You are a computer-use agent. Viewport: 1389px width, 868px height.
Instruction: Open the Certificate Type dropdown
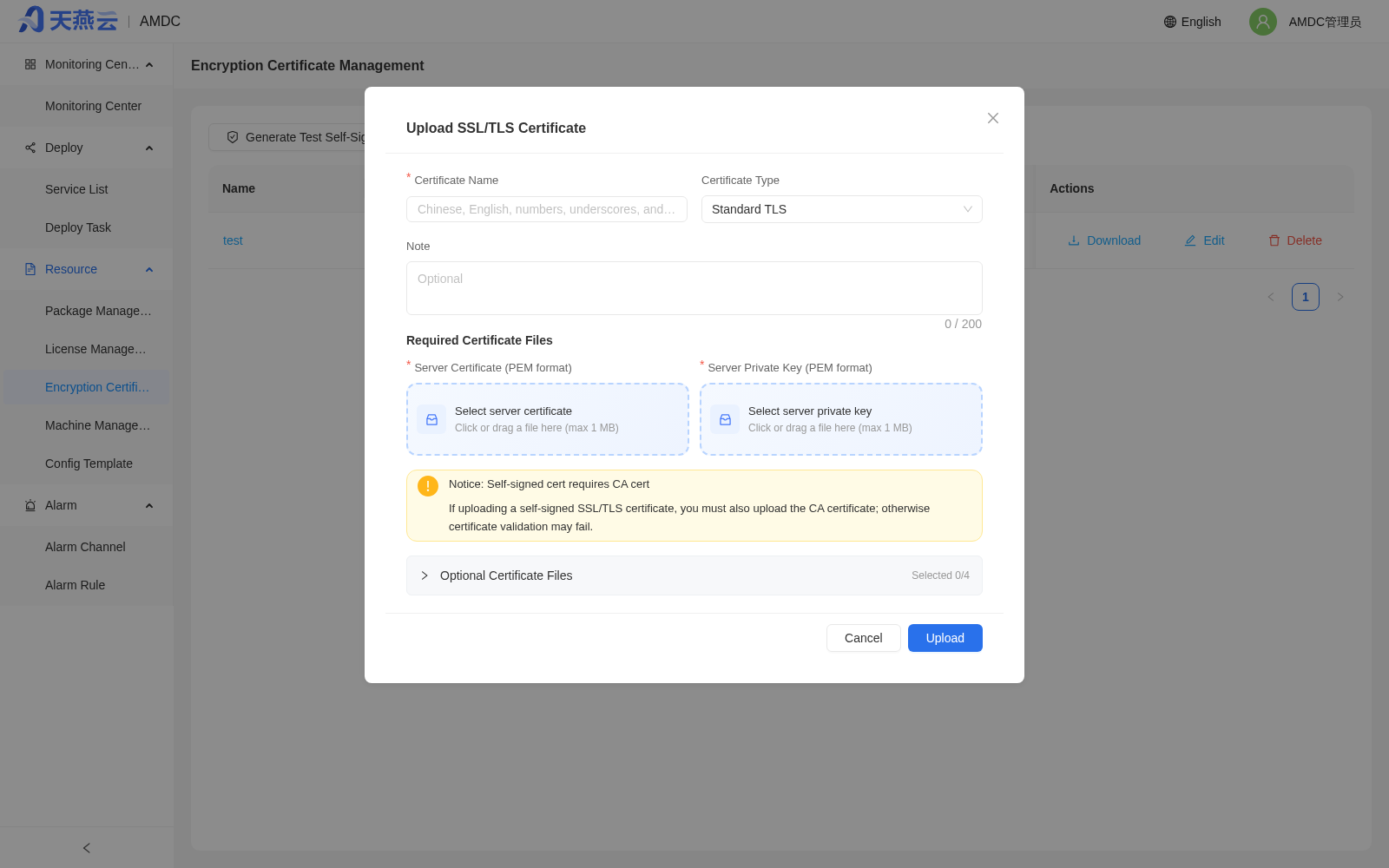coord(842,209)
